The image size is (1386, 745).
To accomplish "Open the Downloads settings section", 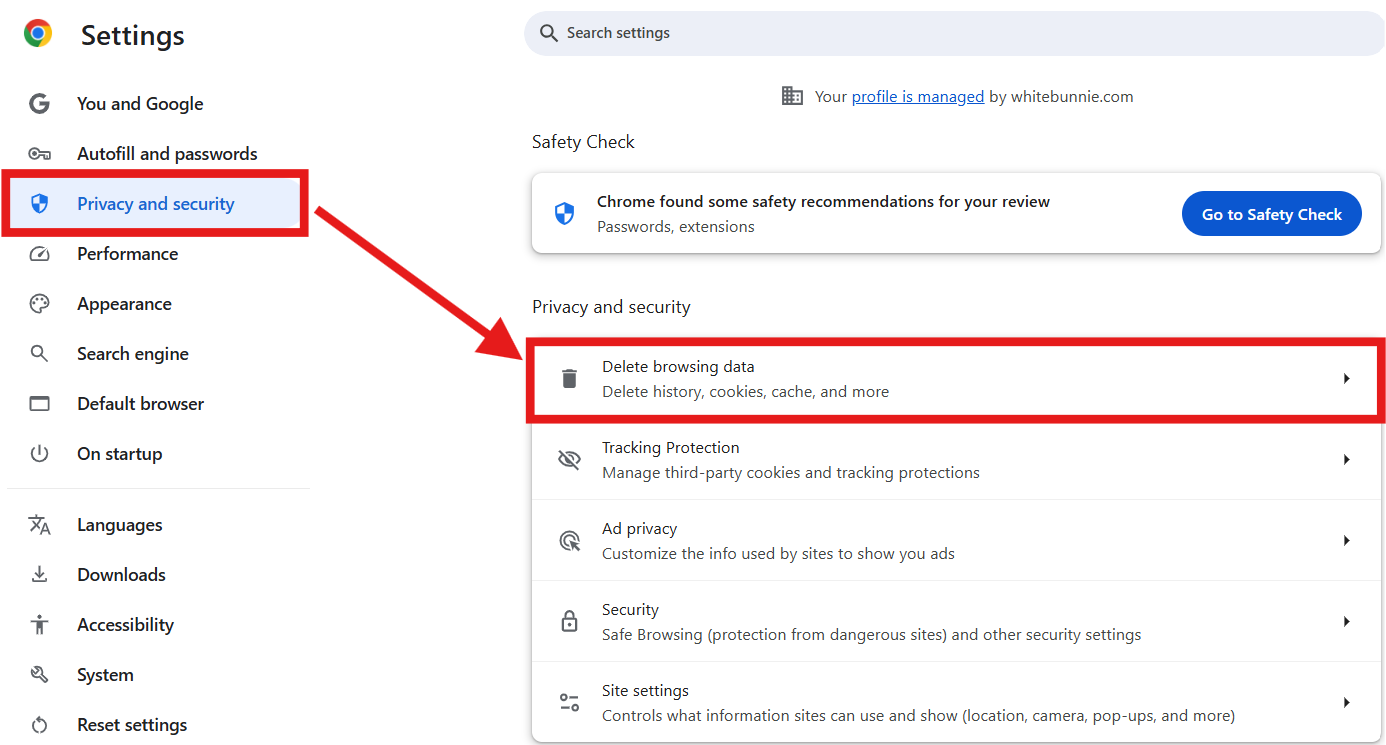I will point(121,575).
